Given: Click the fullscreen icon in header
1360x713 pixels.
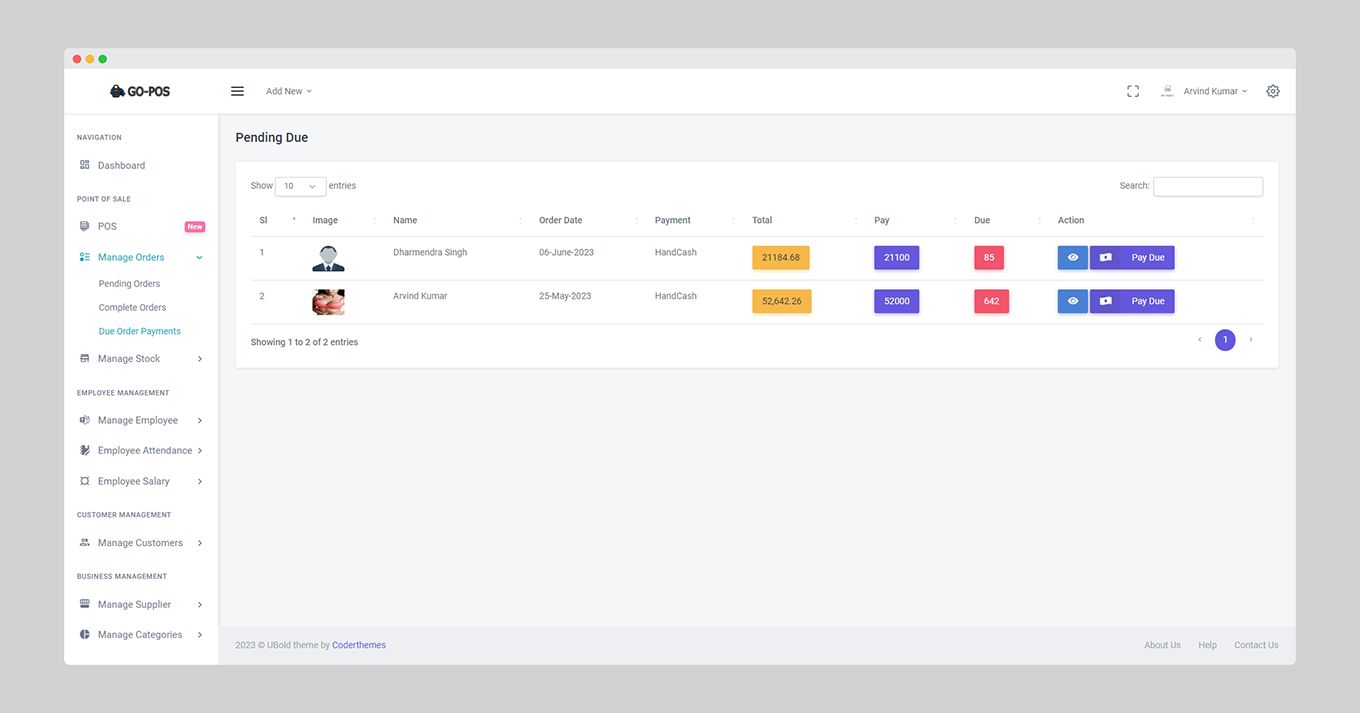Looking at the screenshot, I should click(x=1133, y=91).
